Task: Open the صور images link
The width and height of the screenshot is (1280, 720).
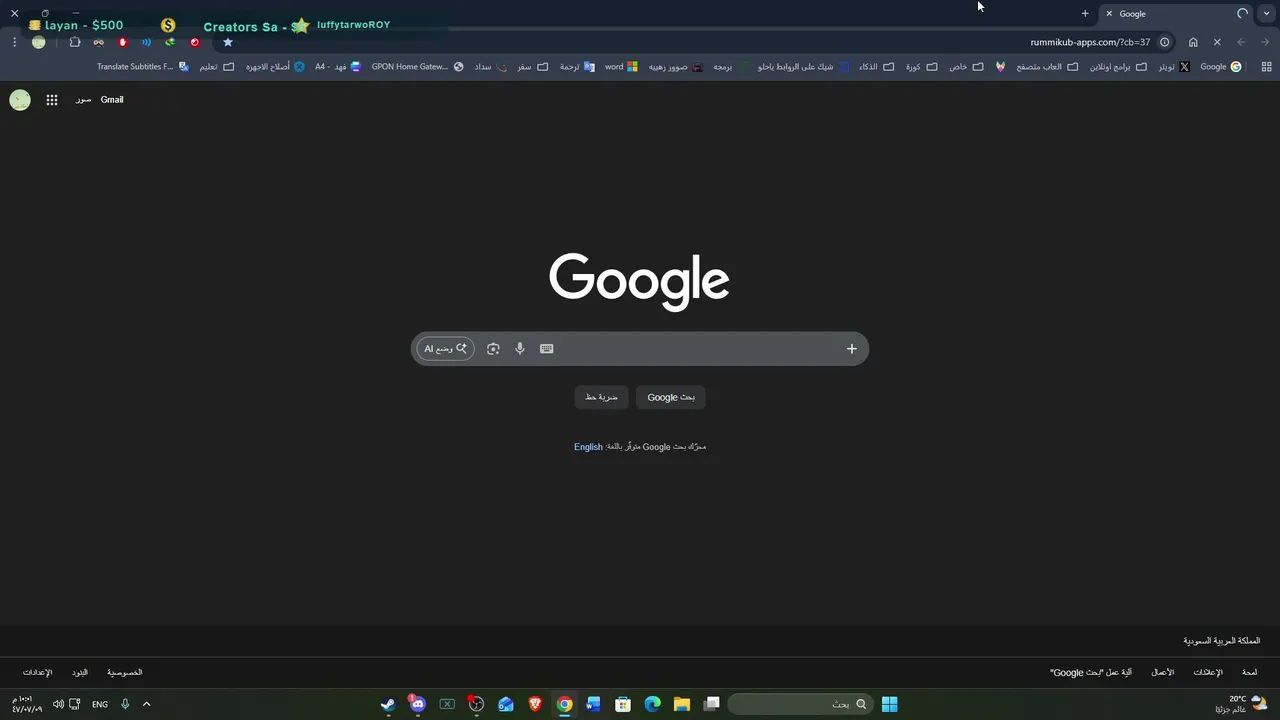Action: pos(83,100)
